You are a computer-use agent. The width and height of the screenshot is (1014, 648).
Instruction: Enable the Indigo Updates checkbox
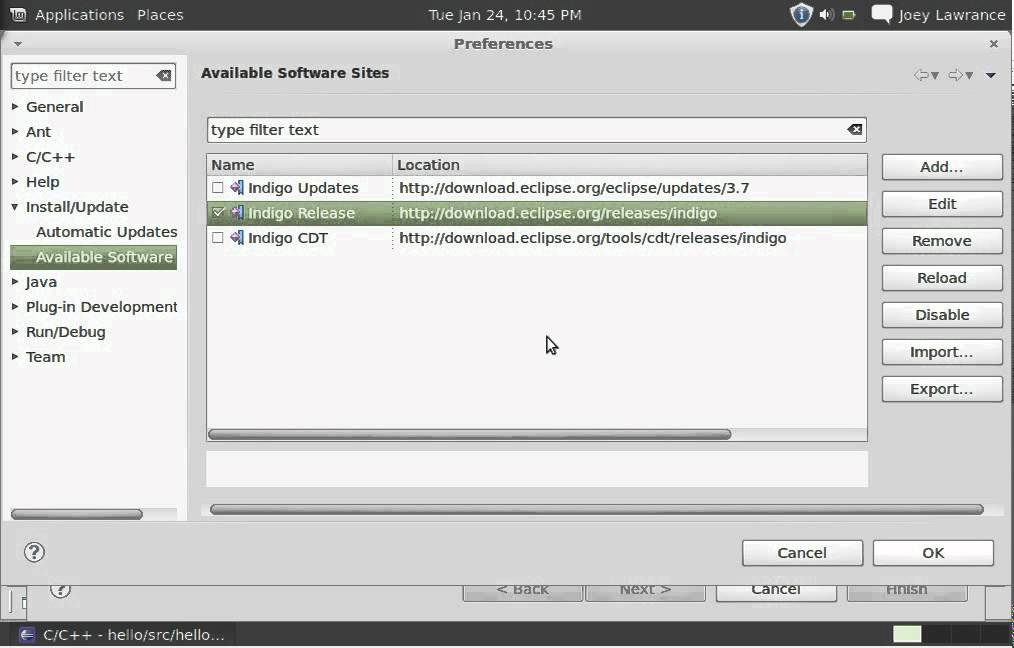[218, 188]
